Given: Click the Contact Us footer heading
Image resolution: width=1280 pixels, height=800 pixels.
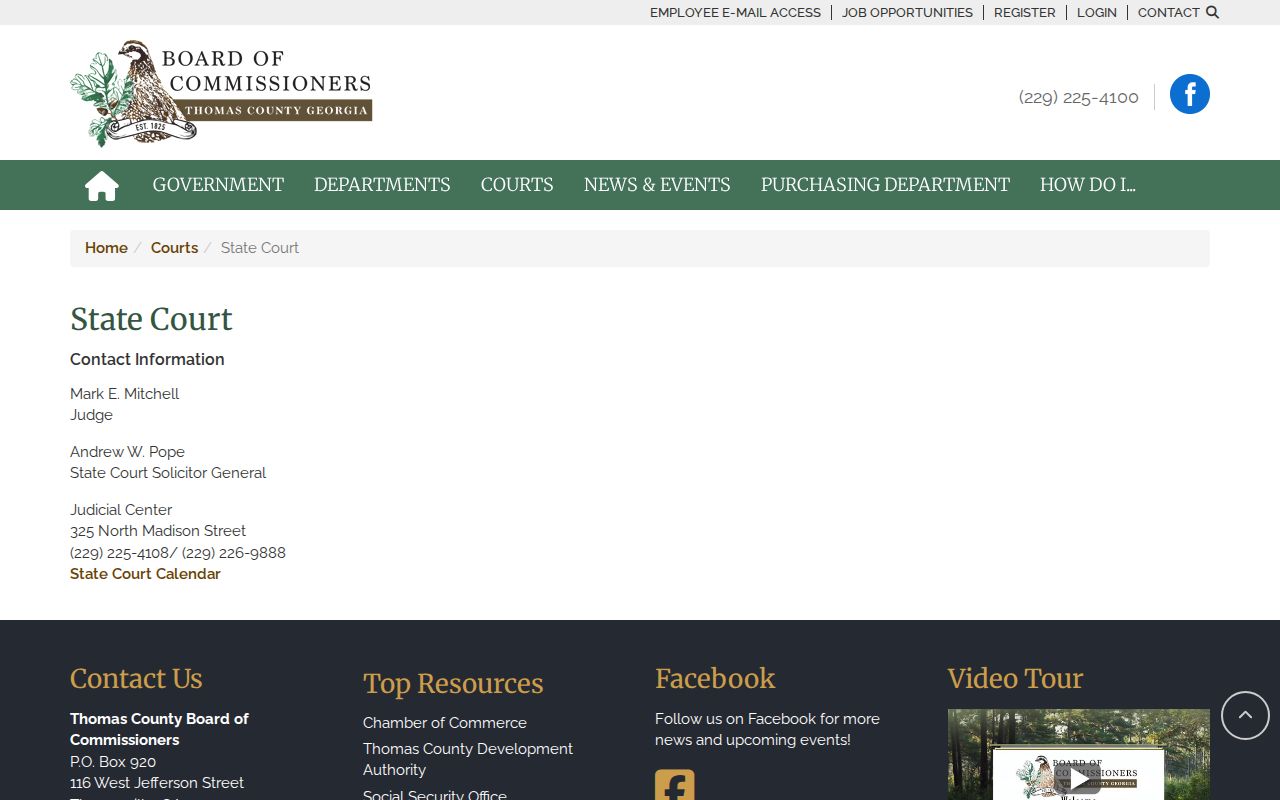Looking at the screenshot, I should [x=136, y=678].
